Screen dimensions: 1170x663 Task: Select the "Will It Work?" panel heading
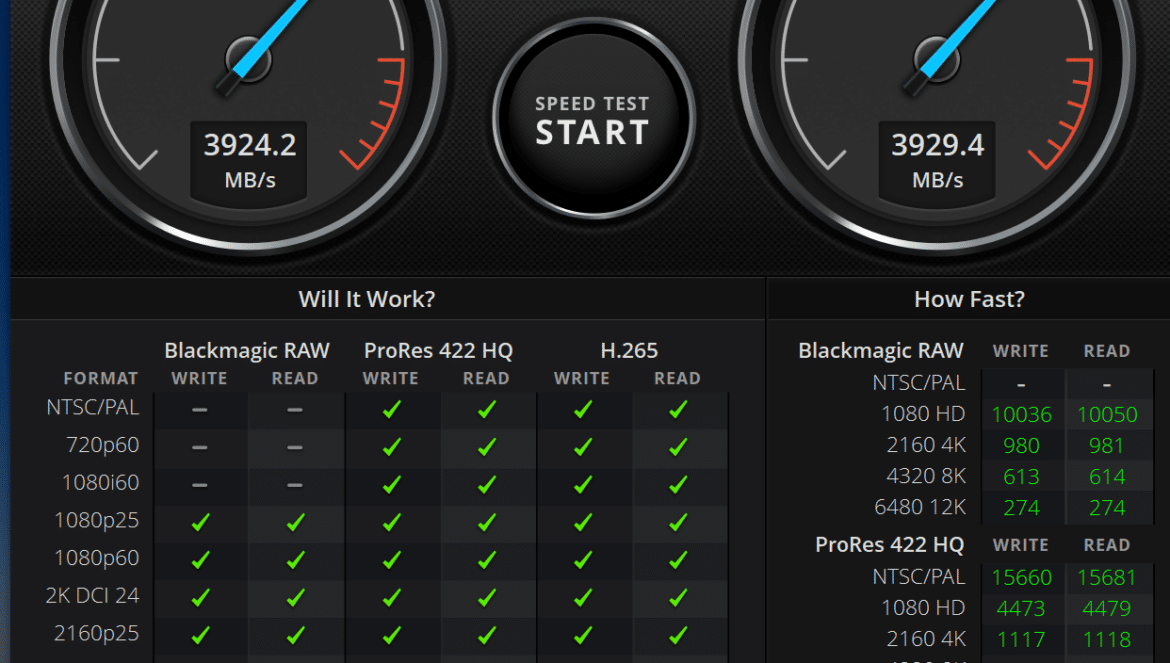tap(366, 299)
